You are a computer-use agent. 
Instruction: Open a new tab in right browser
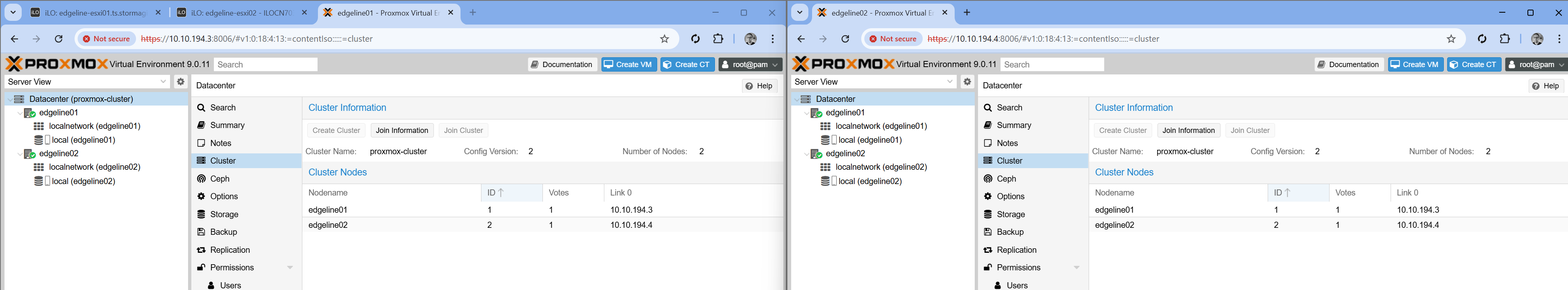[967, 13]
